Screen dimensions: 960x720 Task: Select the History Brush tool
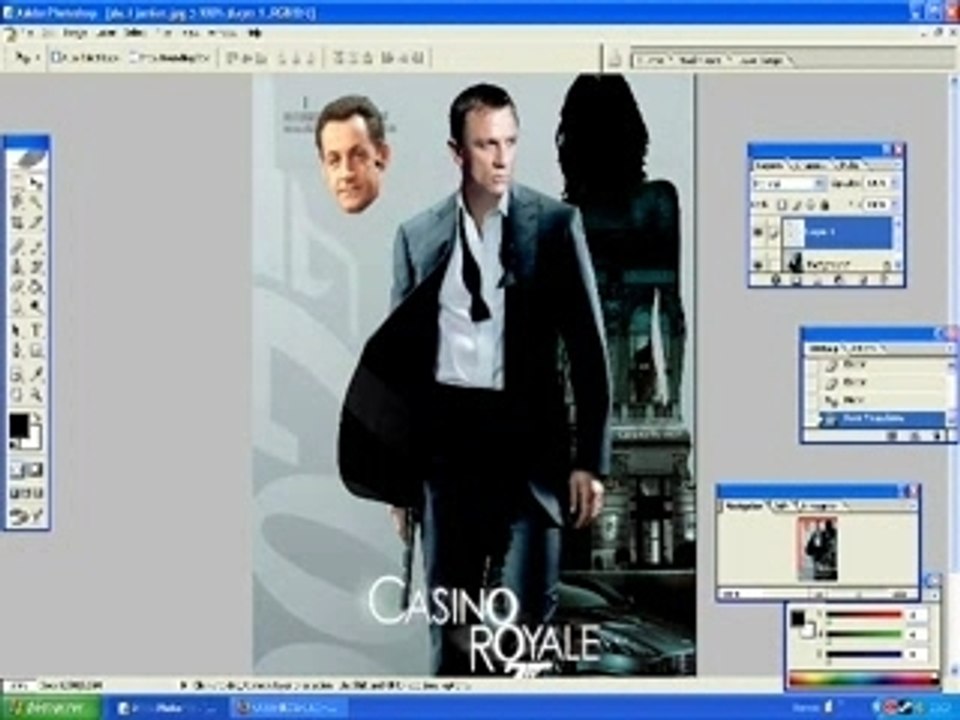pyautogui.click(x=36, y=266)
